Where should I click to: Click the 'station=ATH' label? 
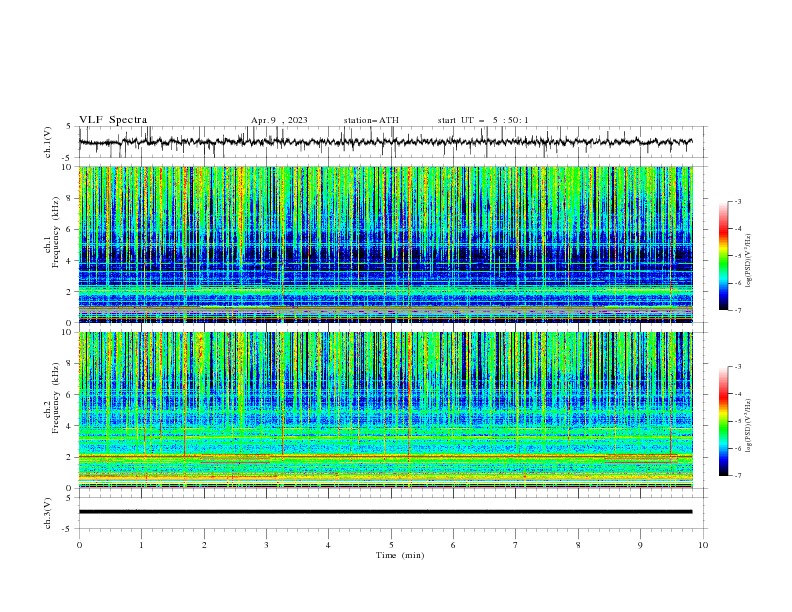pyautogui.click(x=371, y=120)
